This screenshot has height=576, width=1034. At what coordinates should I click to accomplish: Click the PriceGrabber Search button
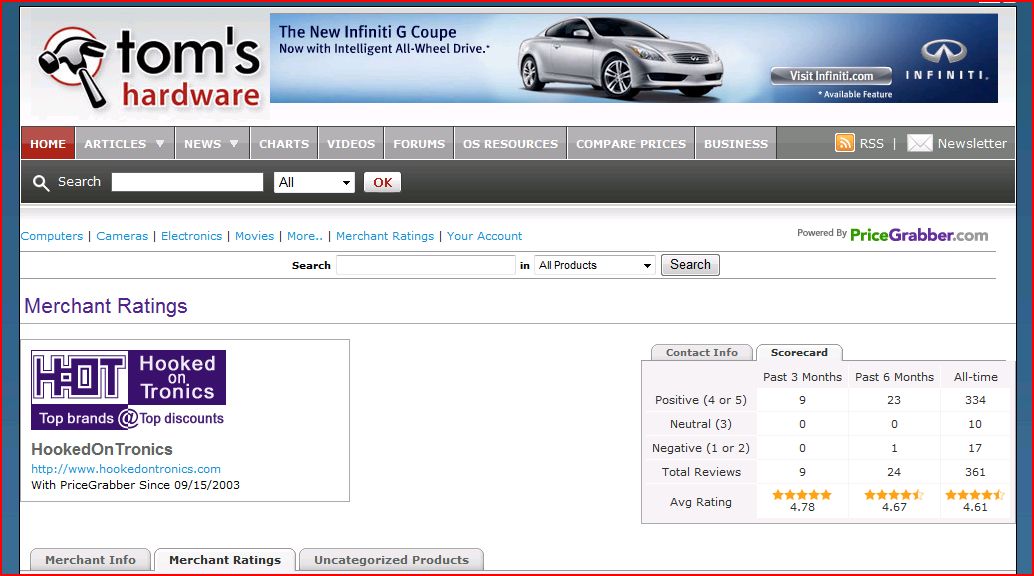(x=690, y=265)
